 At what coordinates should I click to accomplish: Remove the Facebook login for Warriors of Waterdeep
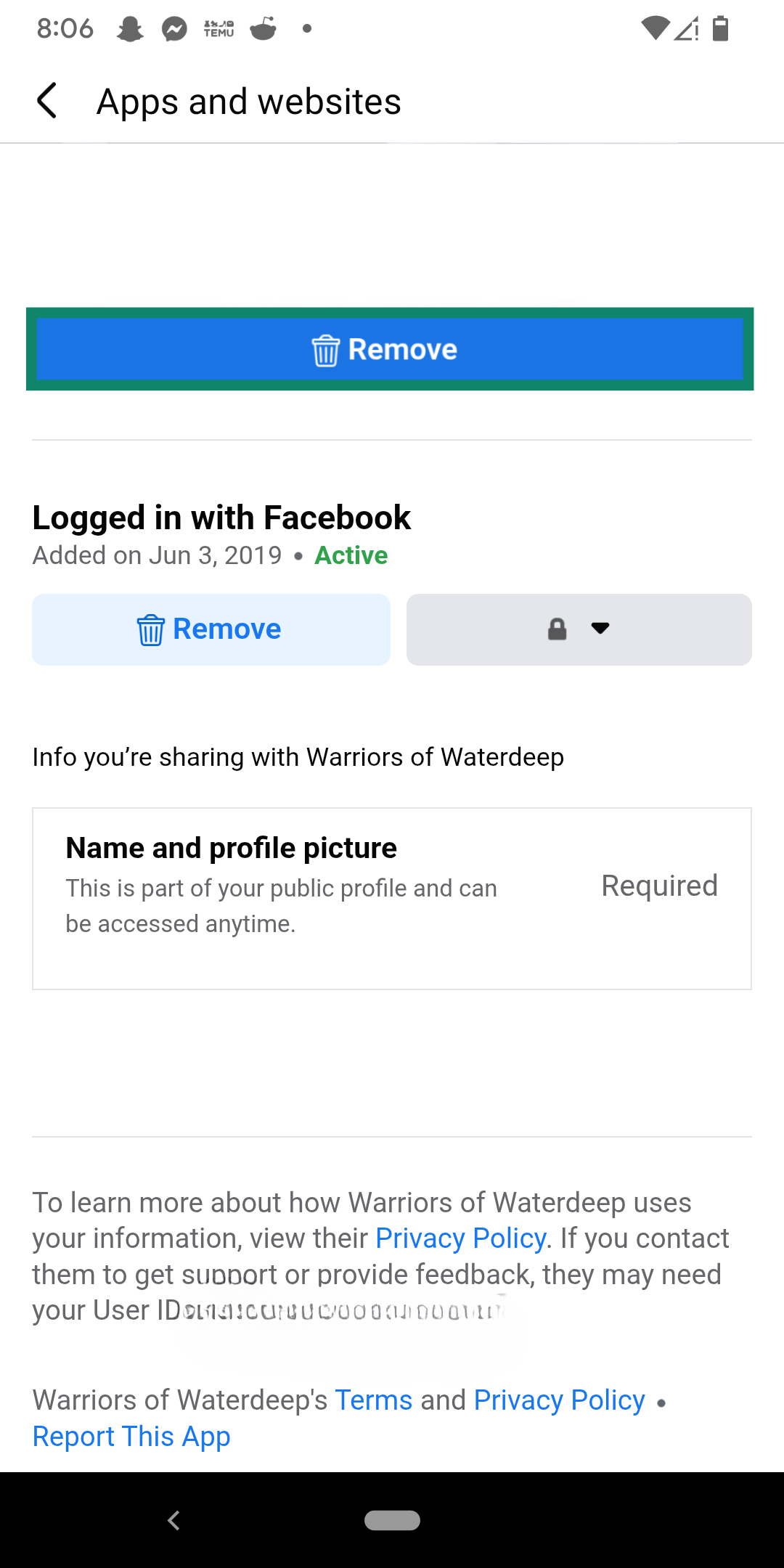[x=211, y=629]
